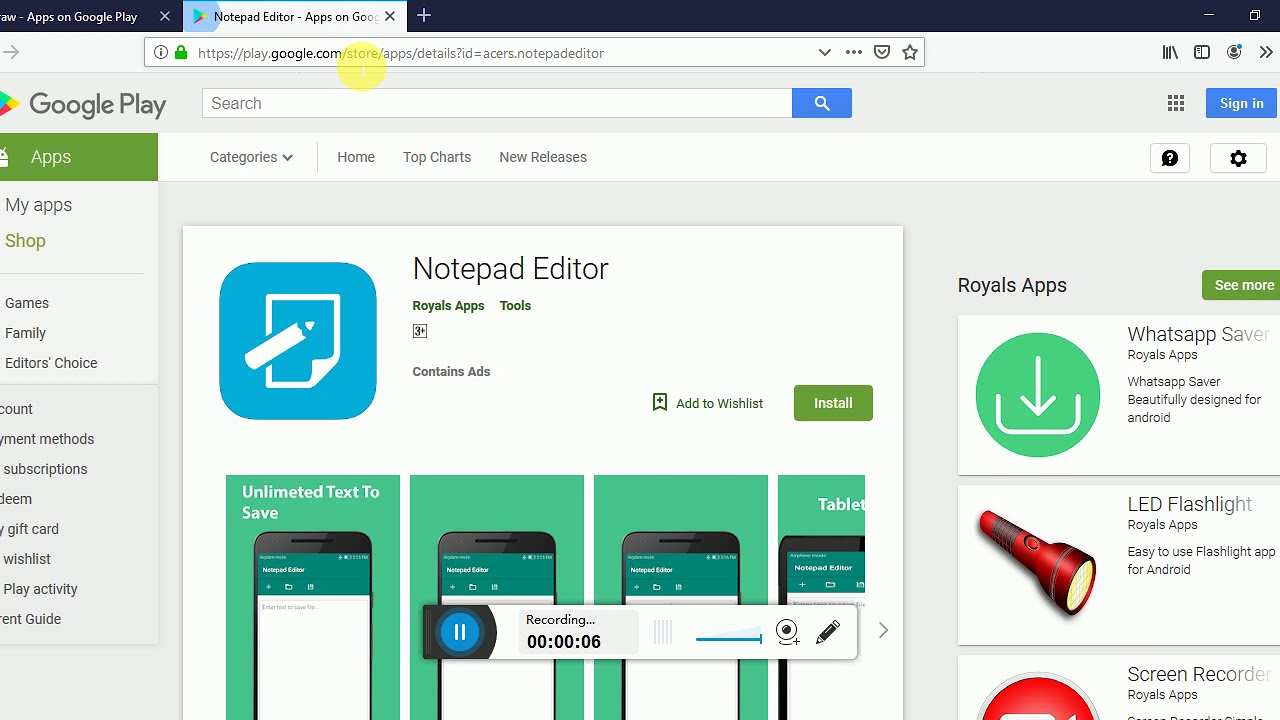The width and height of the screenshot is (1280, 720).
Task: Click the Screen Recorder title
Action: (1199, 675)
